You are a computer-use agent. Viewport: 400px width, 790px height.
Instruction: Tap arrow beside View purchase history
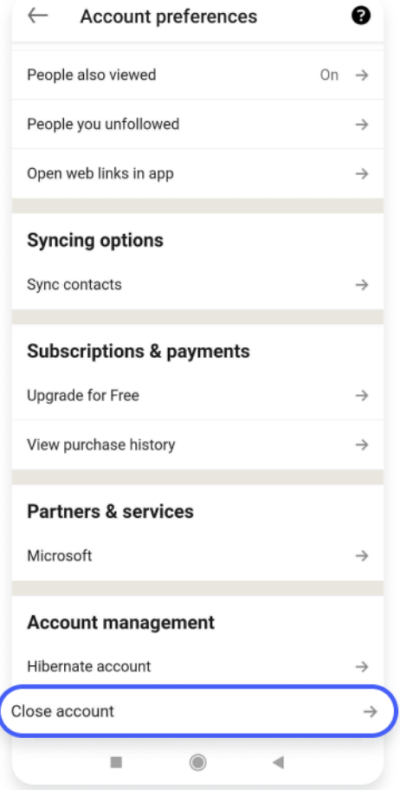click(362, 445)
